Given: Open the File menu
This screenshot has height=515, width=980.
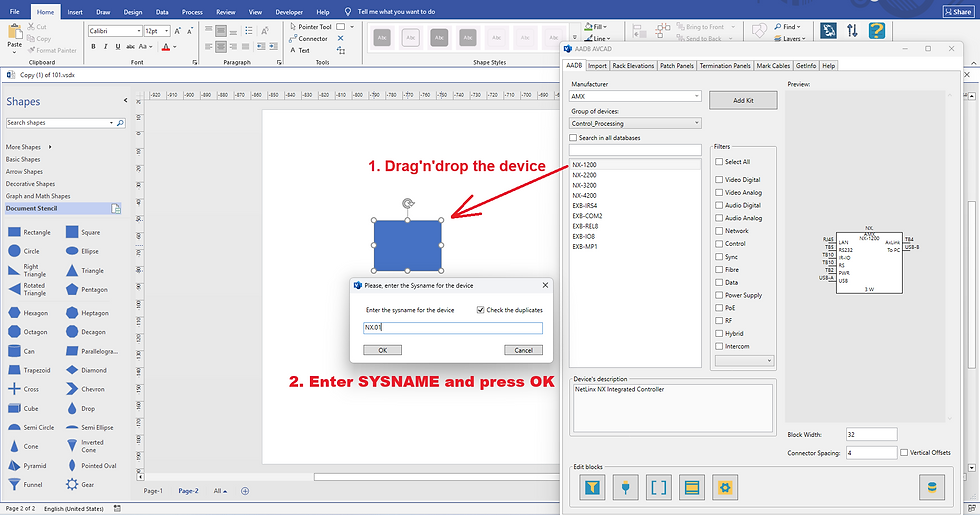Looking at the screenshot, I should click(x=14, y=12).
